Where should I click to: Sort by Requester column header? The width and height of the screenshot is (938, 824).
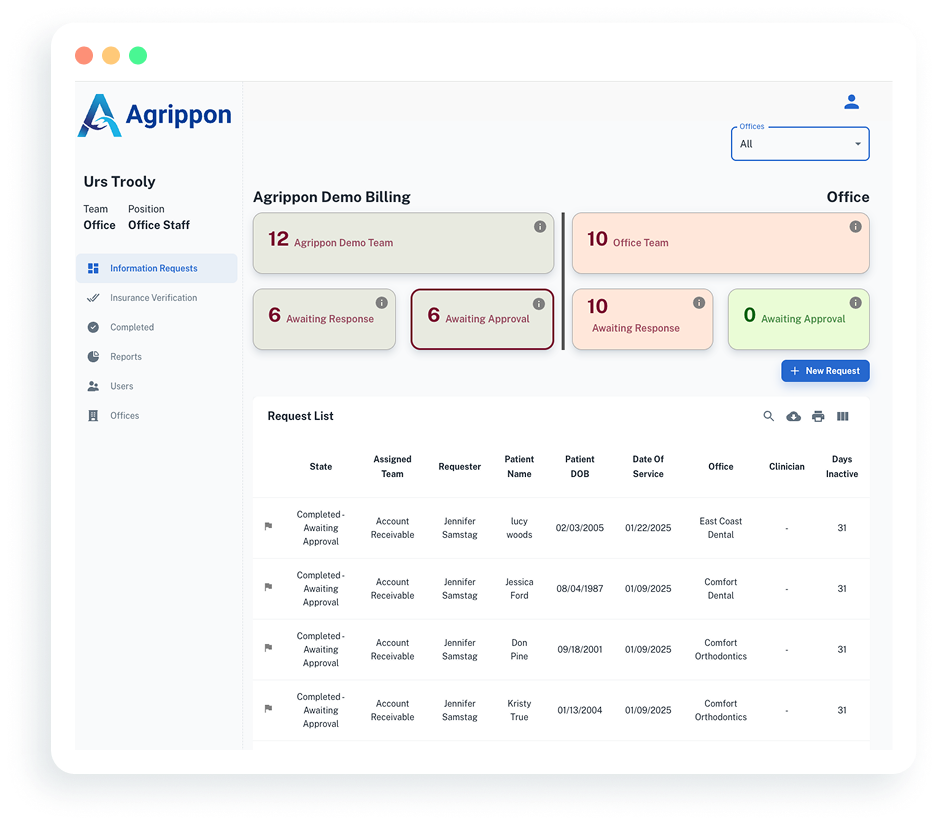[459, 466]
